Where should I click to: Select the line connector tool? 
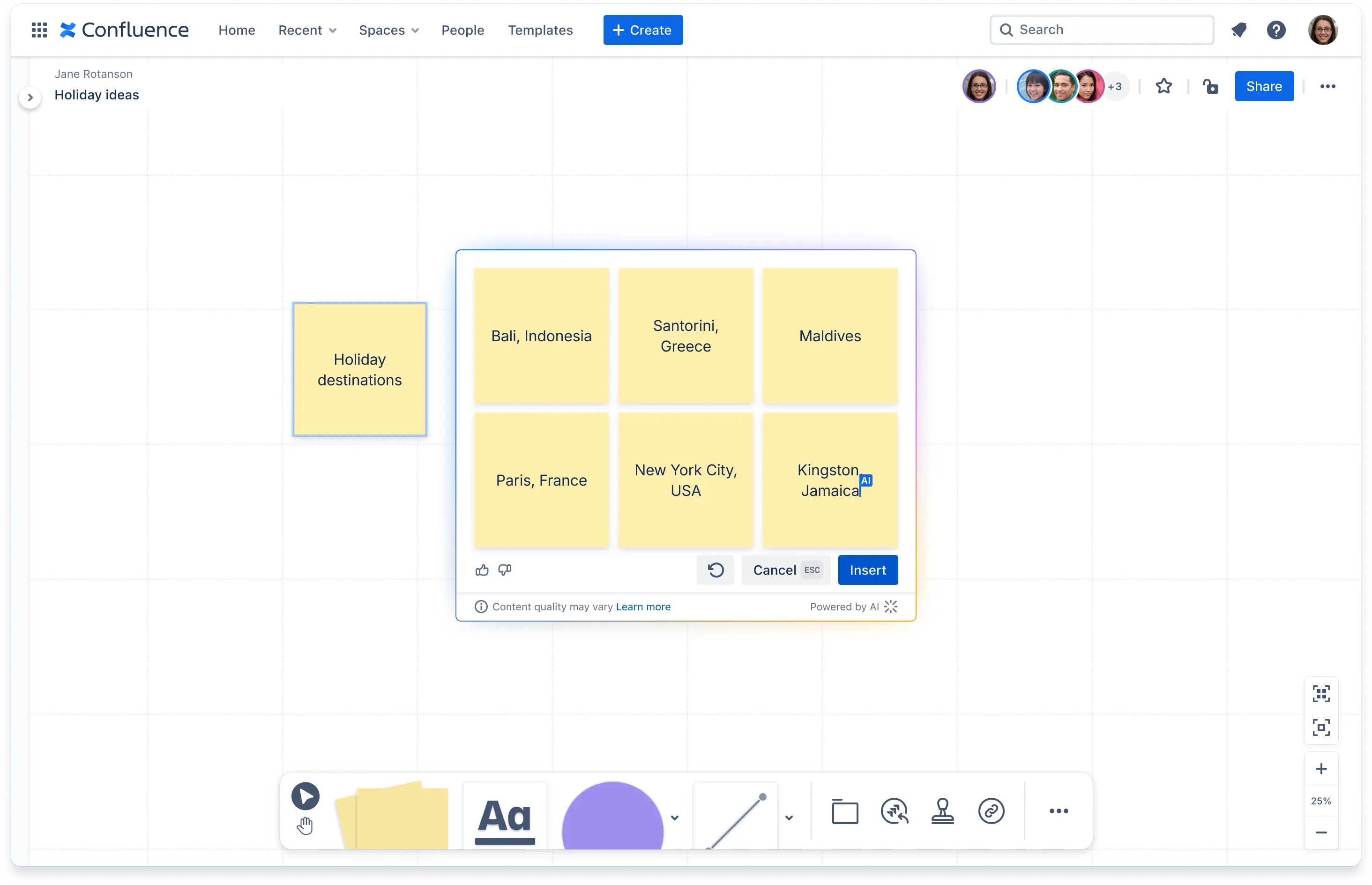point(736,816)
